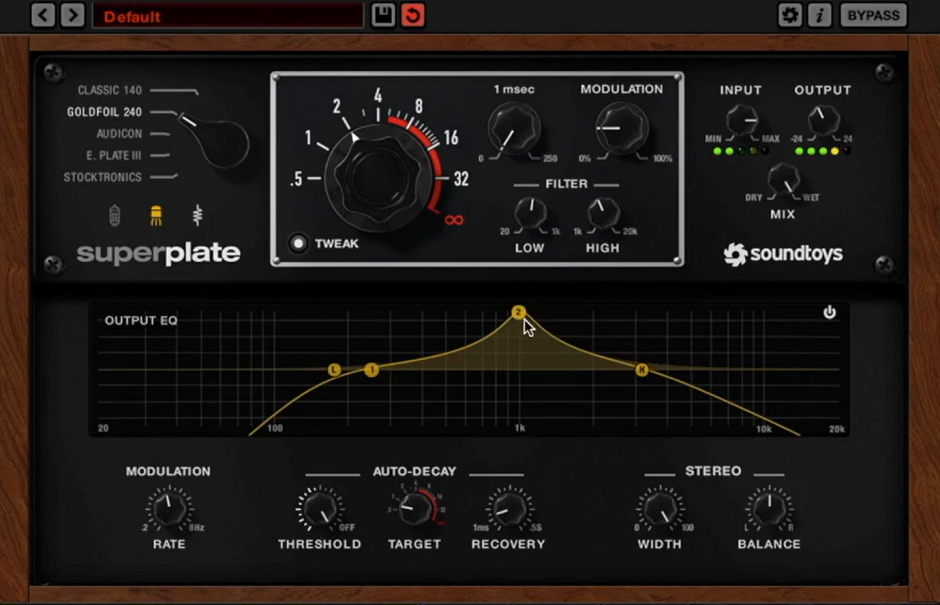Revert preset with the red undo icon
Image resolution: width=940 pixels, height=605 pixels.
coord(412,15)
